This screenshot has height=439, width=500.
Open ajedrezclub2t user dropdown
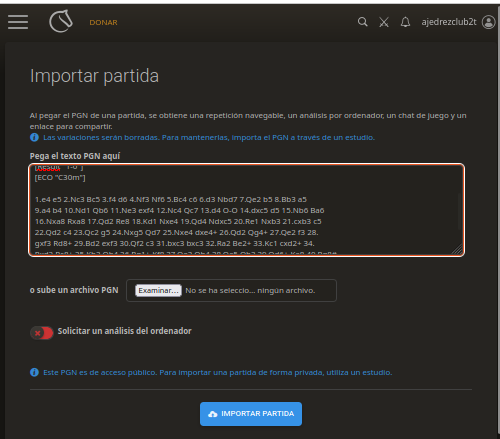449,22
